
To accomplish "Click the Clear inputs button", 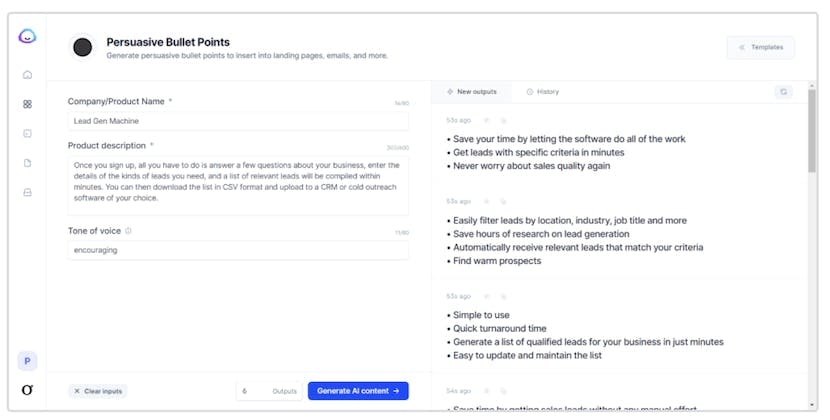I will pyautogui.click(x=98, y=391).
